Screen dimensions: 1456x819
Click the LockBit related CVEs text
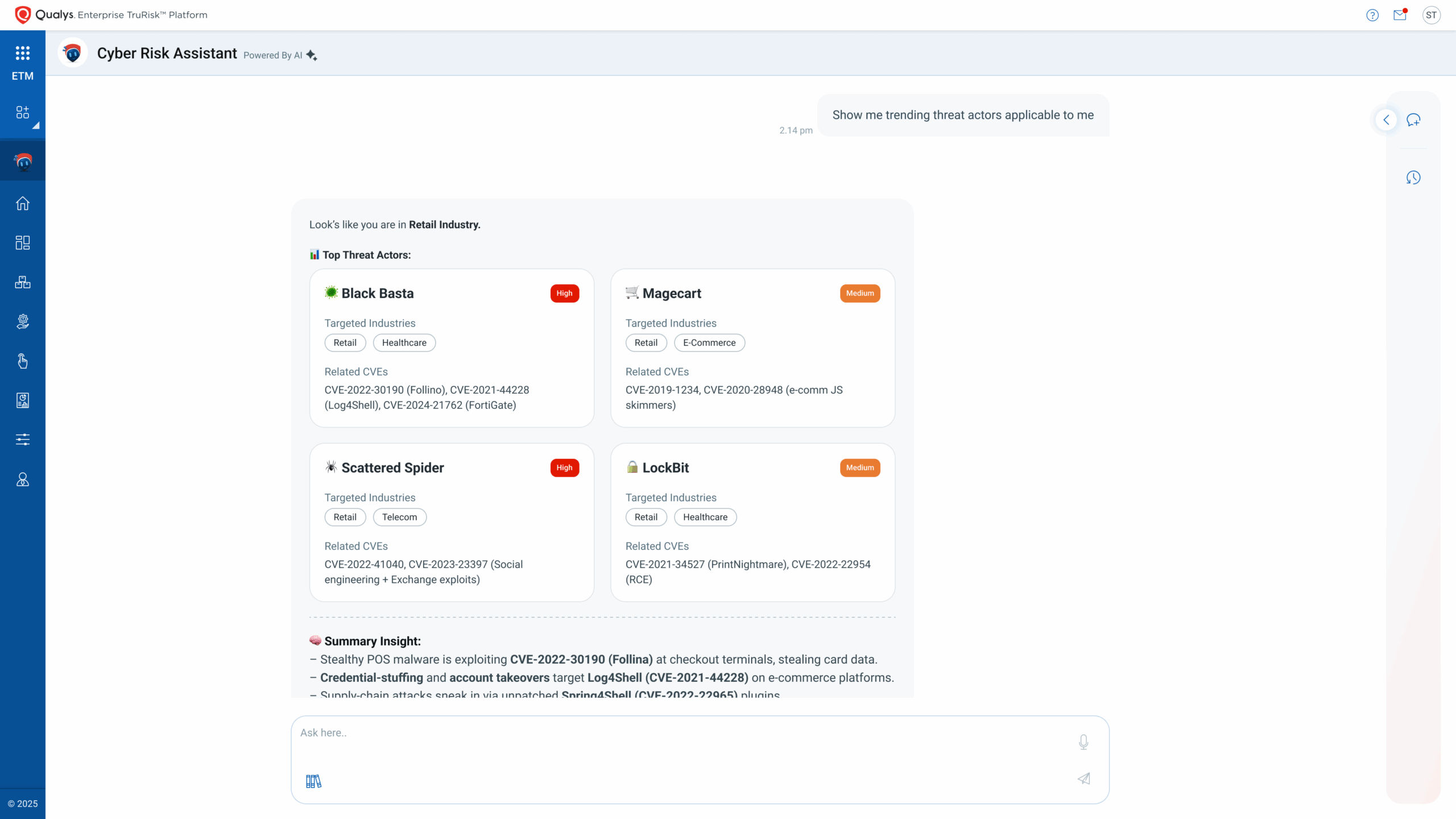(748, 572)
